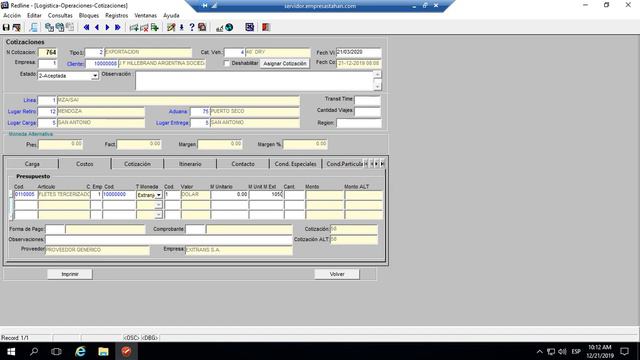This screenshot has height=360, width=640.
Task: Switch to the Carga tab
Action: click(32, 164)
